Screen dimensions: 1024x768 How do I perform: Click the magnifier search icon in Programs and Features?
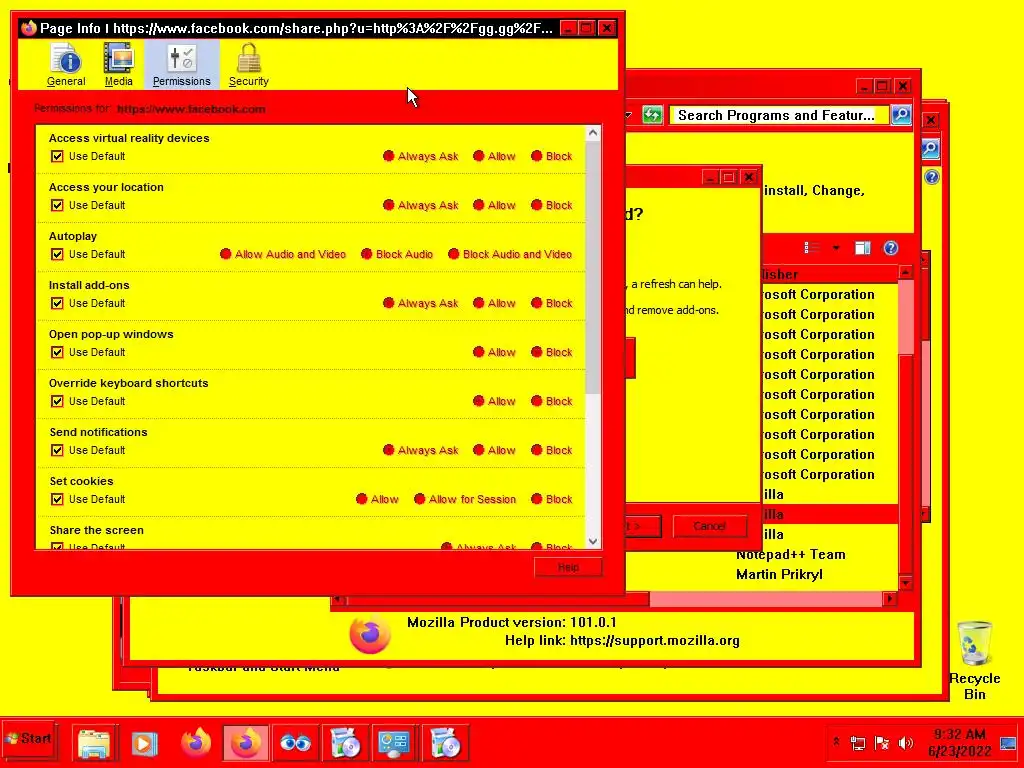(901, 116)
